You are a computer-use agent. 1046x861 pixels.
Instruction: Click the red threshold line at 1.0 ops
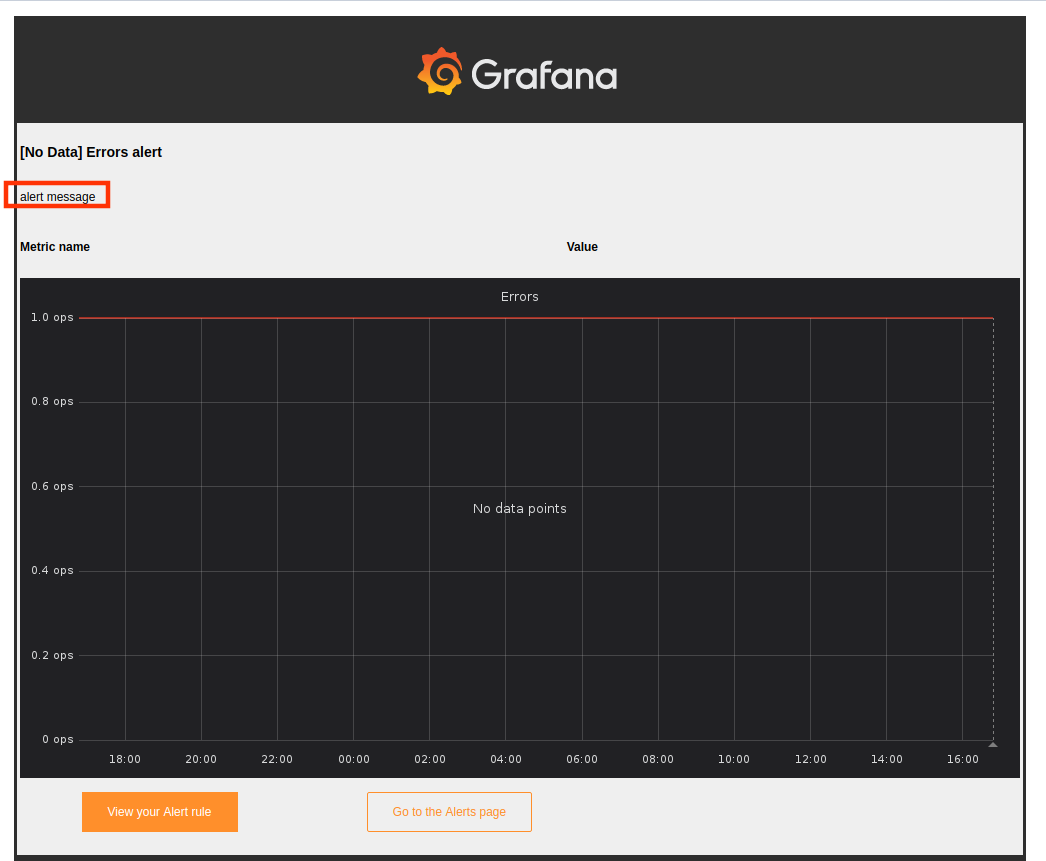(x=536, y=318)
